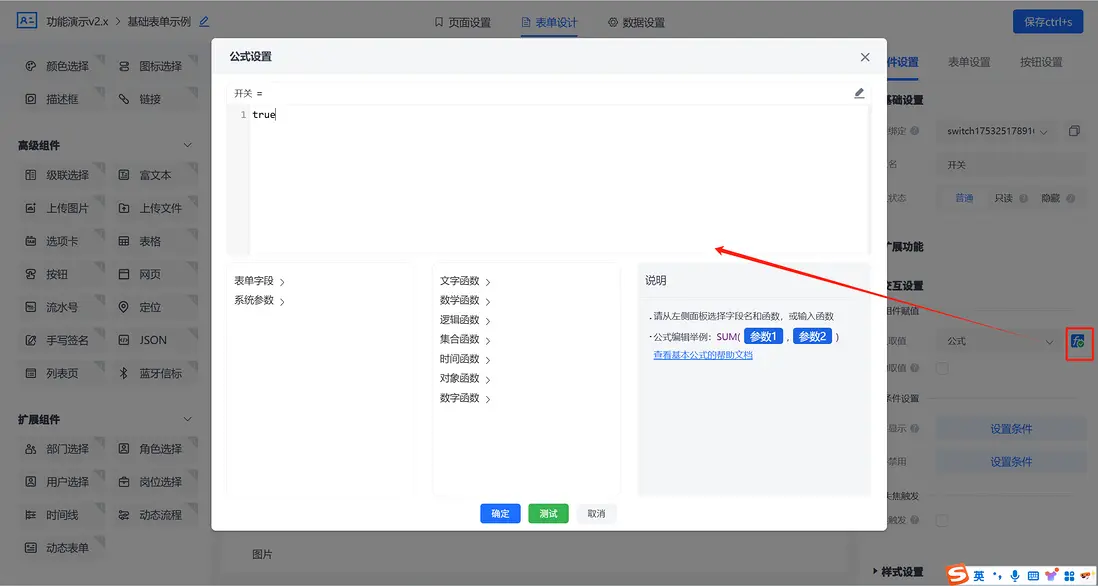The width and height of the screenshot is (1098, 586).
Task: Click the 保存ctrl+s button
Action: (1048, 22)
